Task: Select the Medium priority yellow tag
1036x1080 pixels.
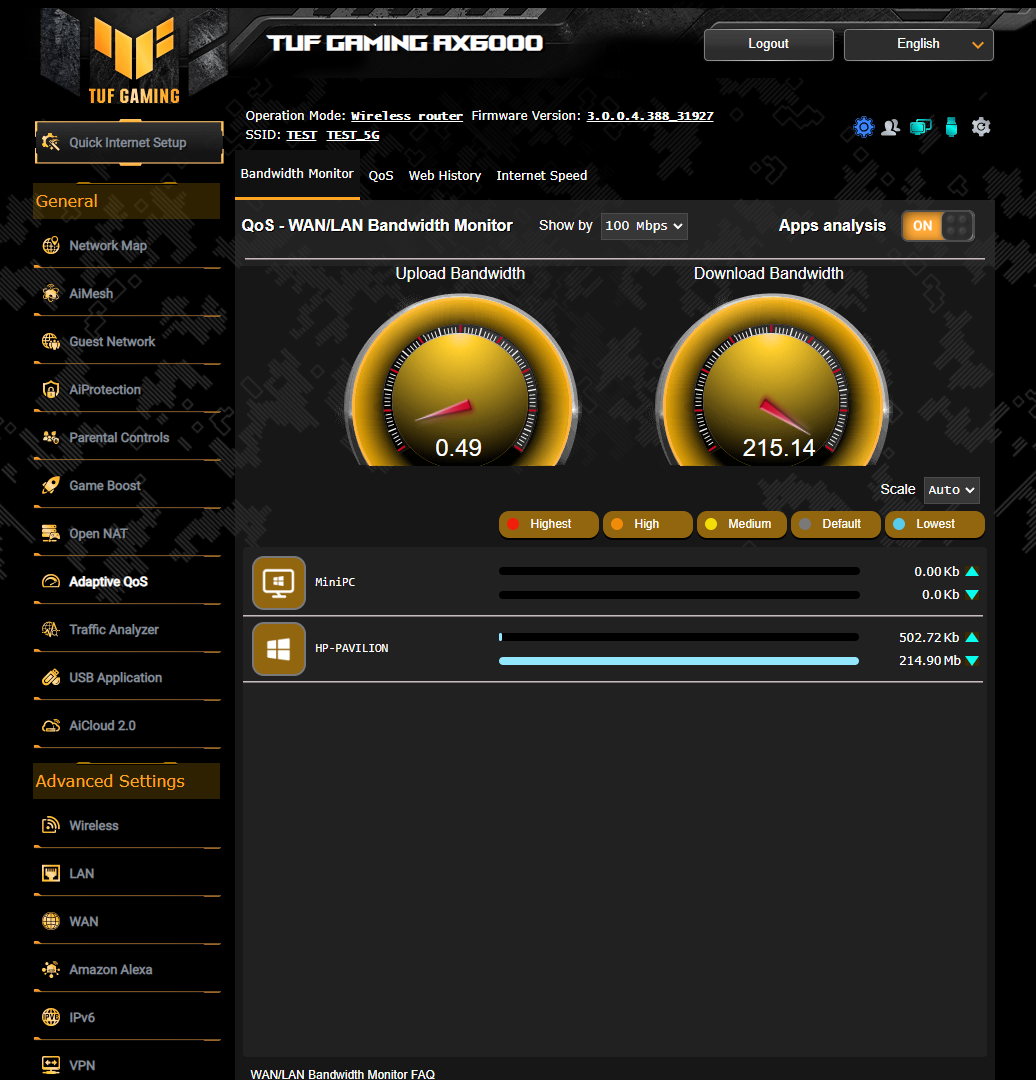Action: pyautogui.click(x=741, y=524)
